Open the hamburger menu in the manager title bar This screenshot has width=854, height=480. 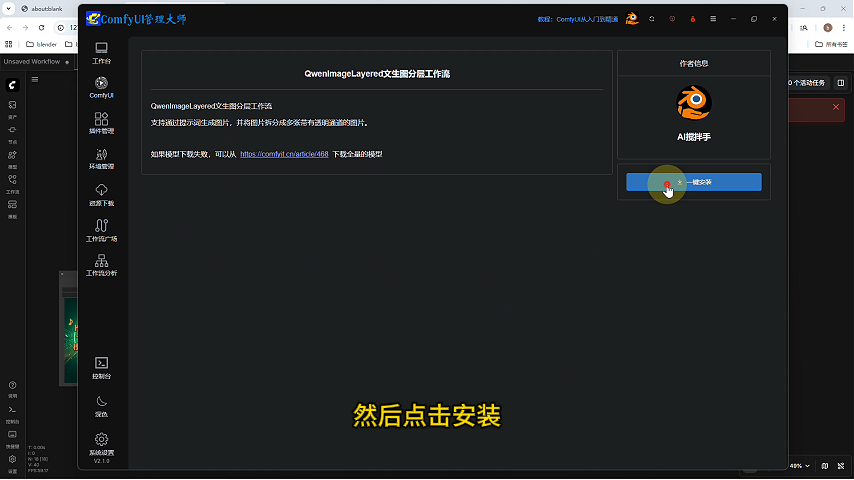(x=713, y=19)
